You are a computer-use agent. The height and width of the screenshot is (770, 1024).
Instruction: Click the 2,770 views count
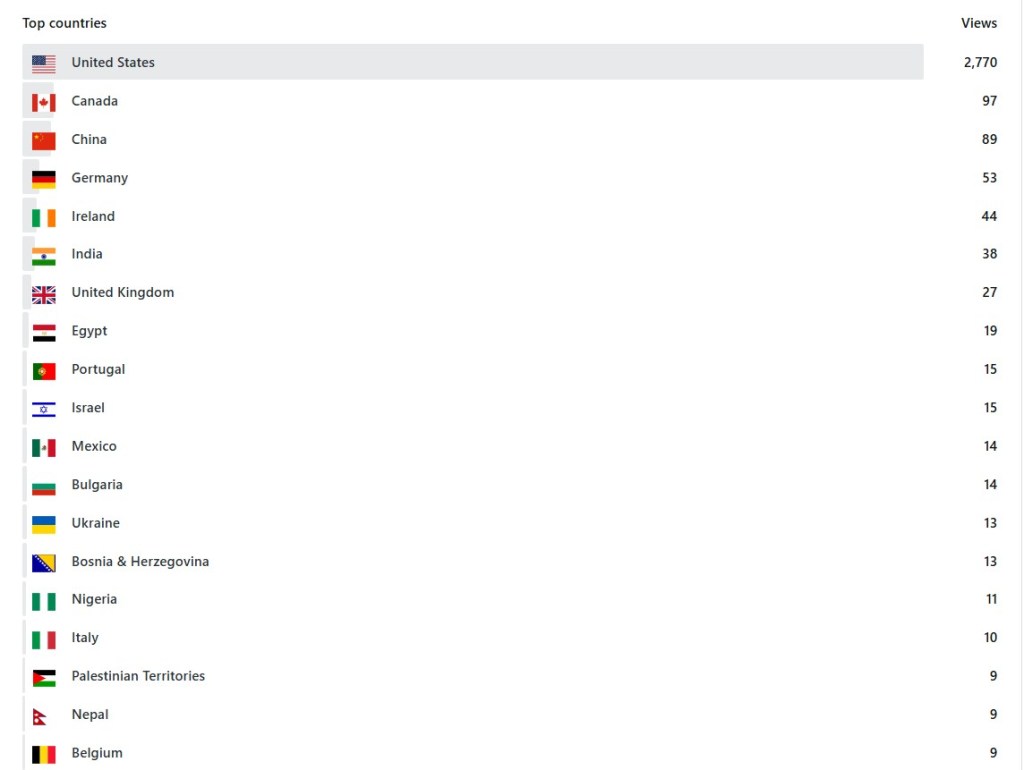(980, 62)
